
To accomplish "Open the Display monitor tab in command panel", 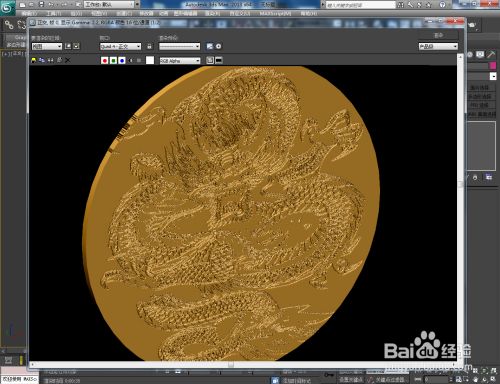I will pos(480,54).
